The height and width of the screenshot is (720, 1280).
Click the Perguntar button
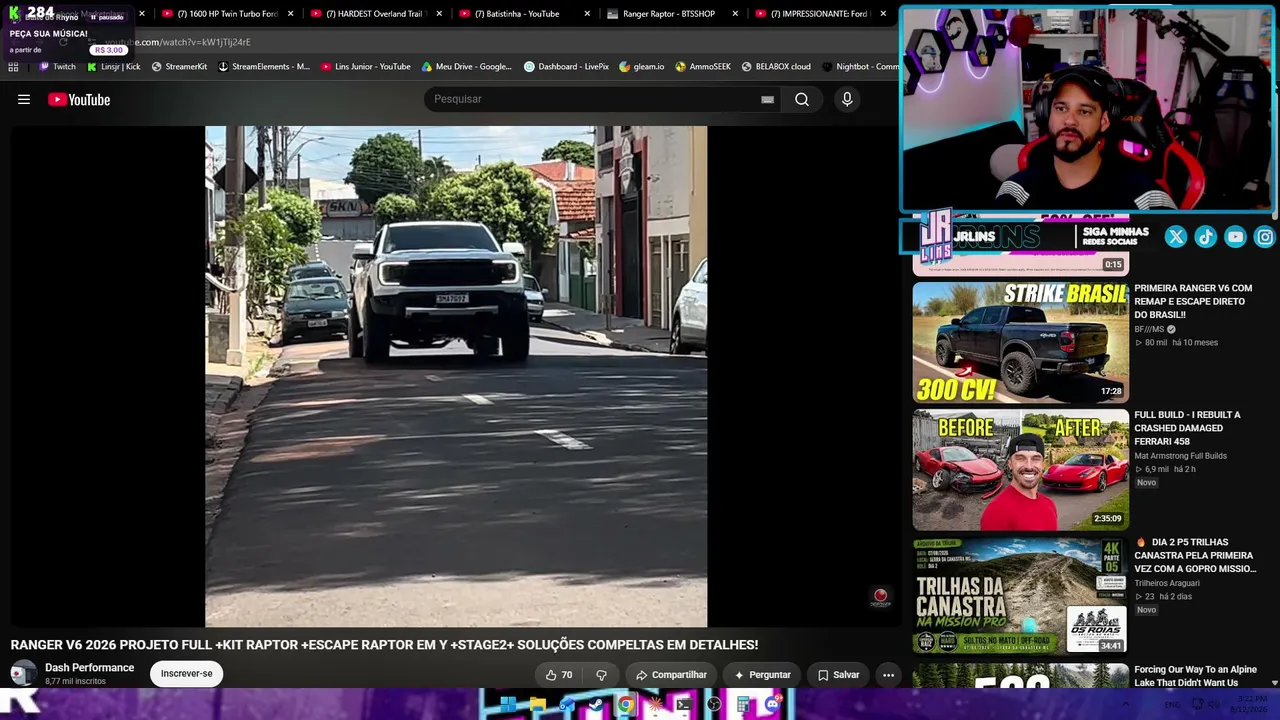pos(762,675)
